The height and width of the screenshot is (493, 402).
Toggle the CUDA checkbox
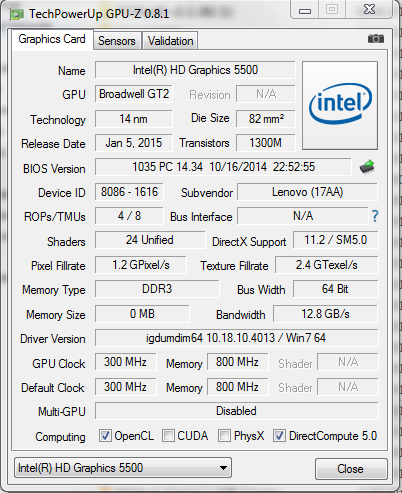click(168, 436)
